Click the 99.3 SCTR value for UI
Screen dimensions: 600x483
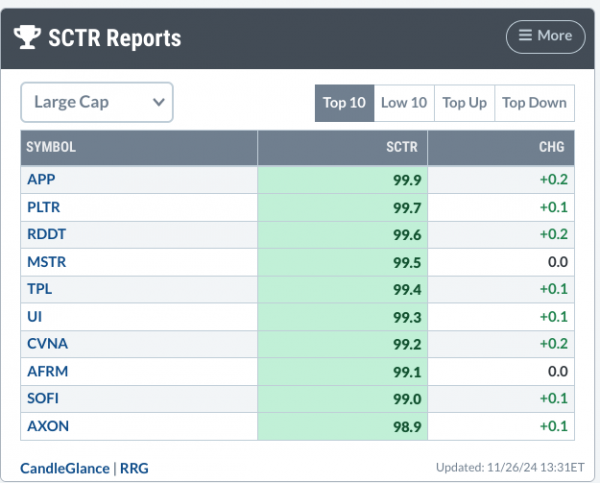click(407, 317)
